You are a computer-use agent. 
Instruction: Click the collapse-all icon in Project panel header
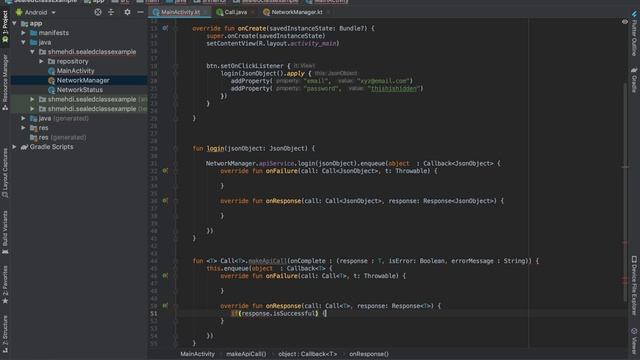tap(111, 12)
